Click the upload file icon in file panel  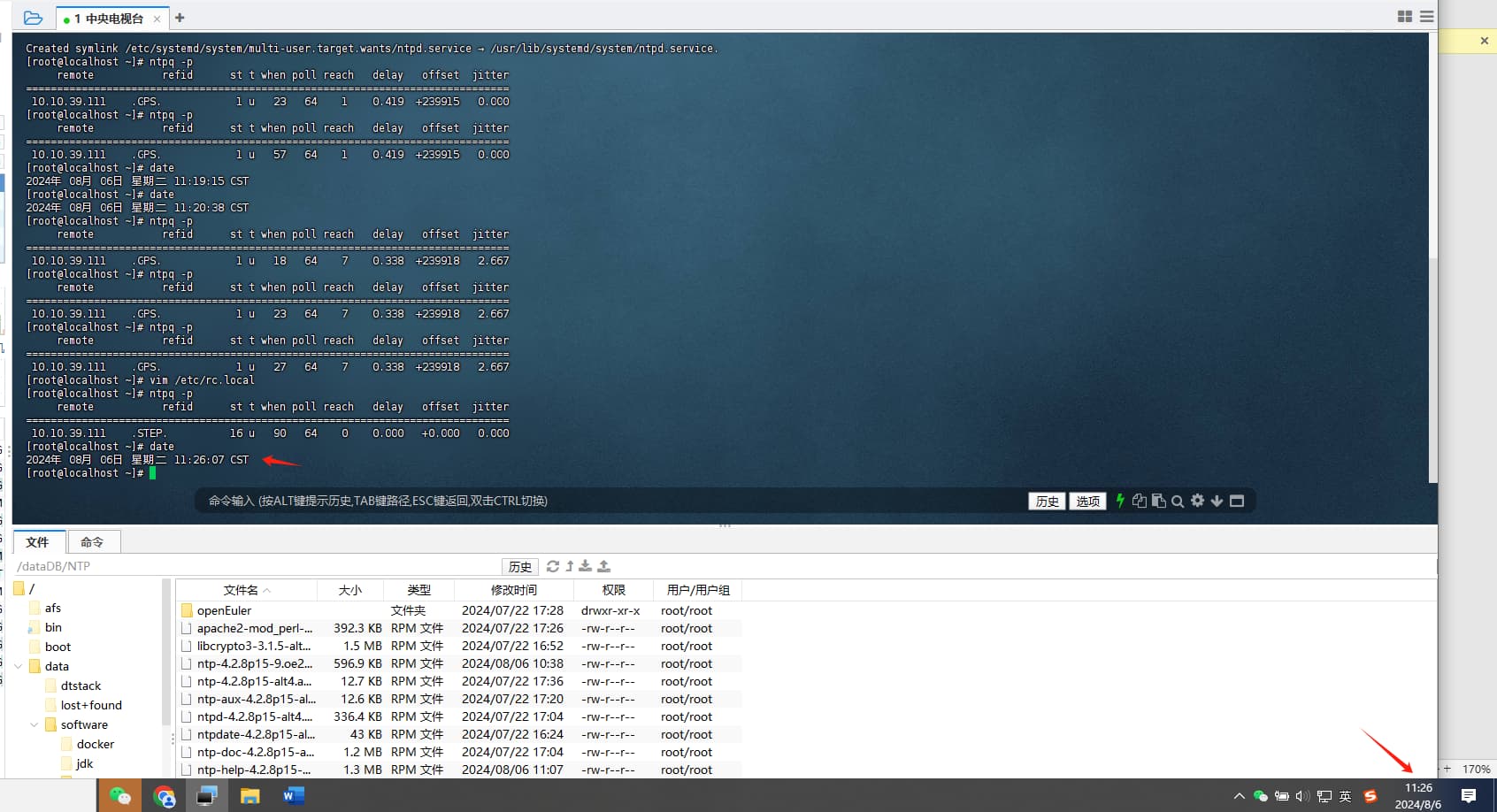point(604,566)
